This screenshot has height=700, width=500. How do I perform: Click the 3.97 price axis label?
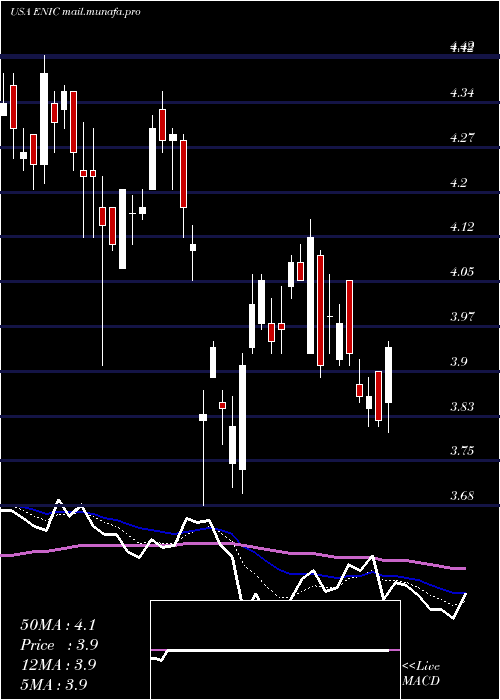click(x=462, y=317)
